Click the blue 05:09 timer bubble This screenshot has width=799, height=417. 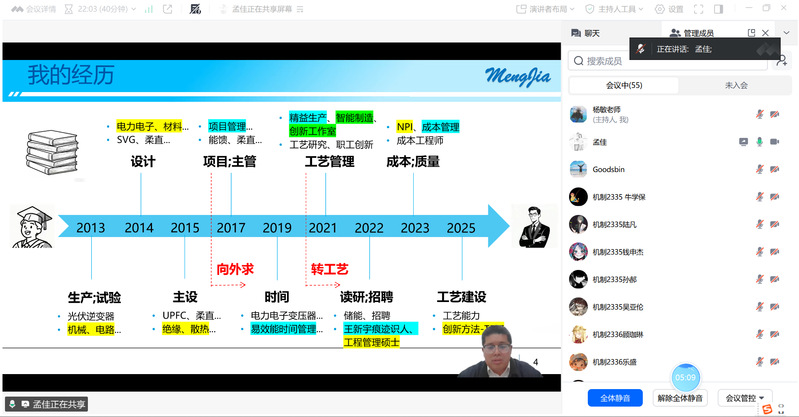tap(684, 377)
